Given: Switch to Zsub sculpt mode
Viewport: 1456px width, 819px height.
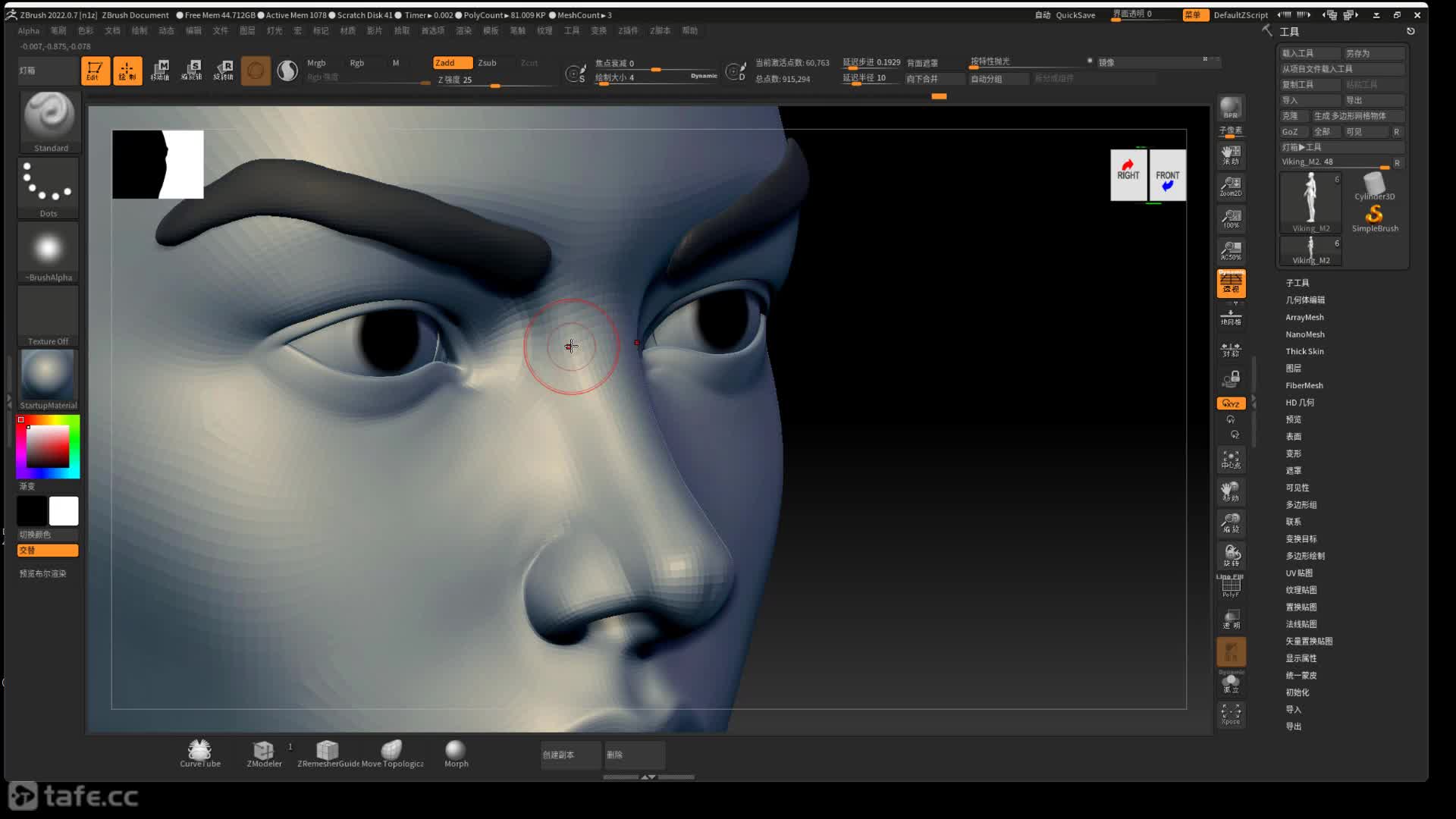Looking at the screenshot, I should [x=487, y=63].
